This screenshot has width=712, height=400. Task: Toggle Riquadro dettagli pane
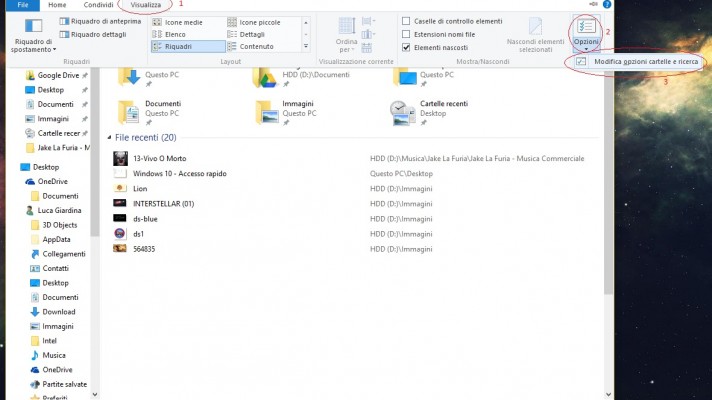point(93,35)
